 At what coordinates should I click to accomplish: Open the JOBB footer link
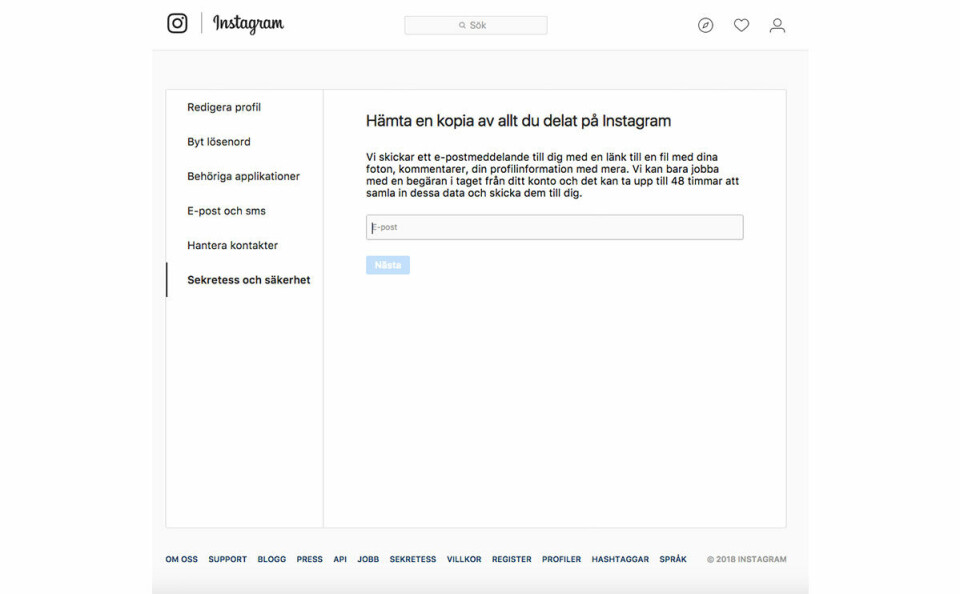[x=368, y=559]
